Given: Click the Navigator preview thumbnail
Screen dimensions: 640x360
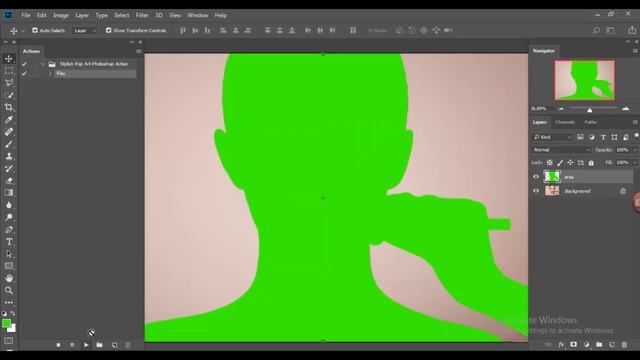Looking at the screenshot, I should [x=584, y=80].
